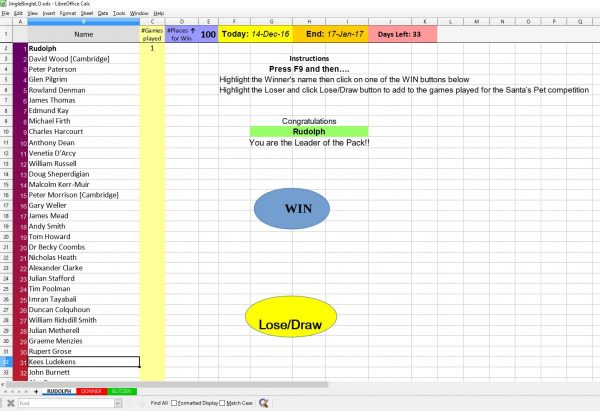Viewport: 600px width, 411px height.
Task: Click the Find and Replace icon
Action: click(264, 403)
